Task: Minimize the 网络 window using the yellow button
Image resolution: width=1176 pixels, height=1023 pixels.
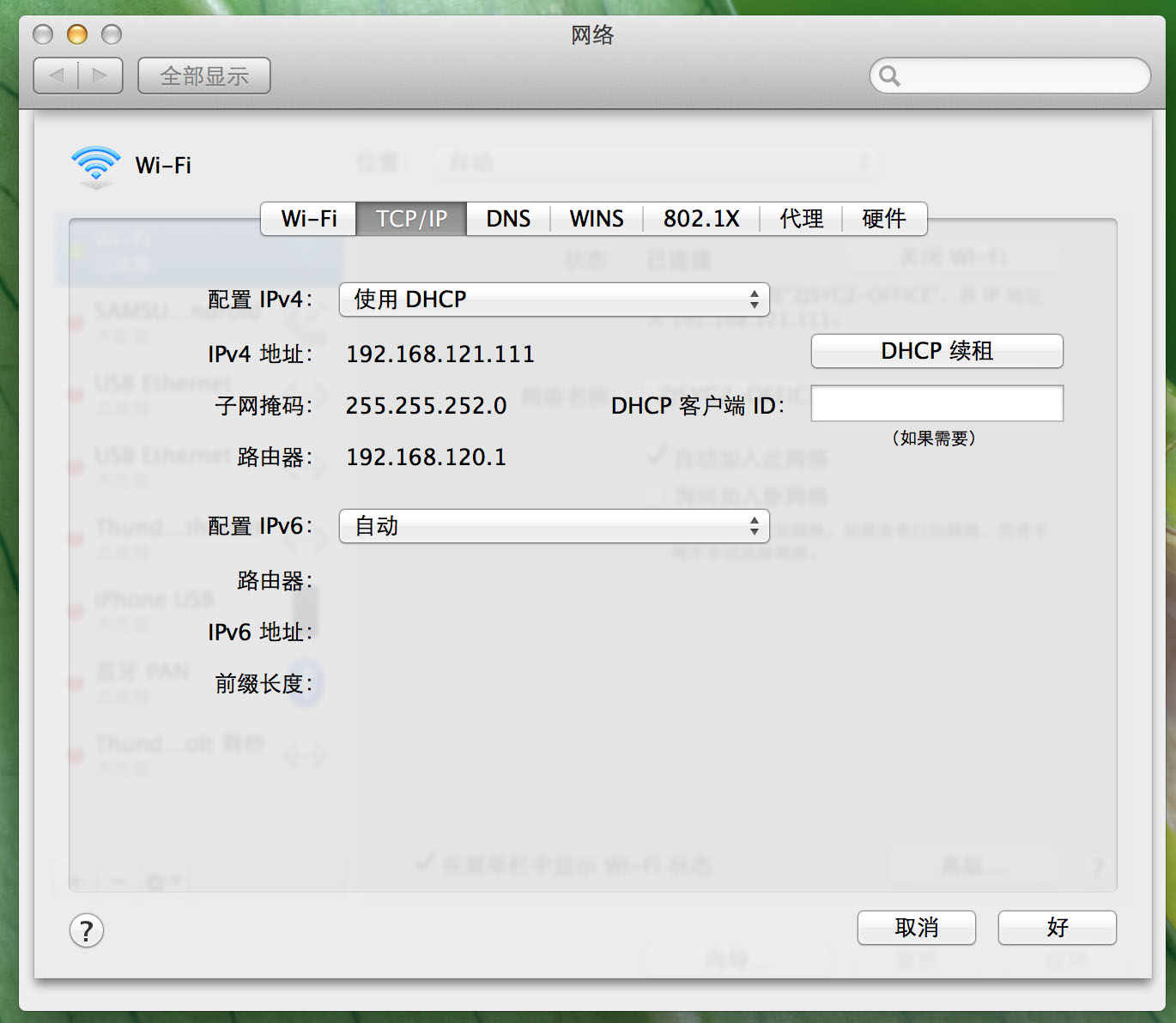Action: 77,34
